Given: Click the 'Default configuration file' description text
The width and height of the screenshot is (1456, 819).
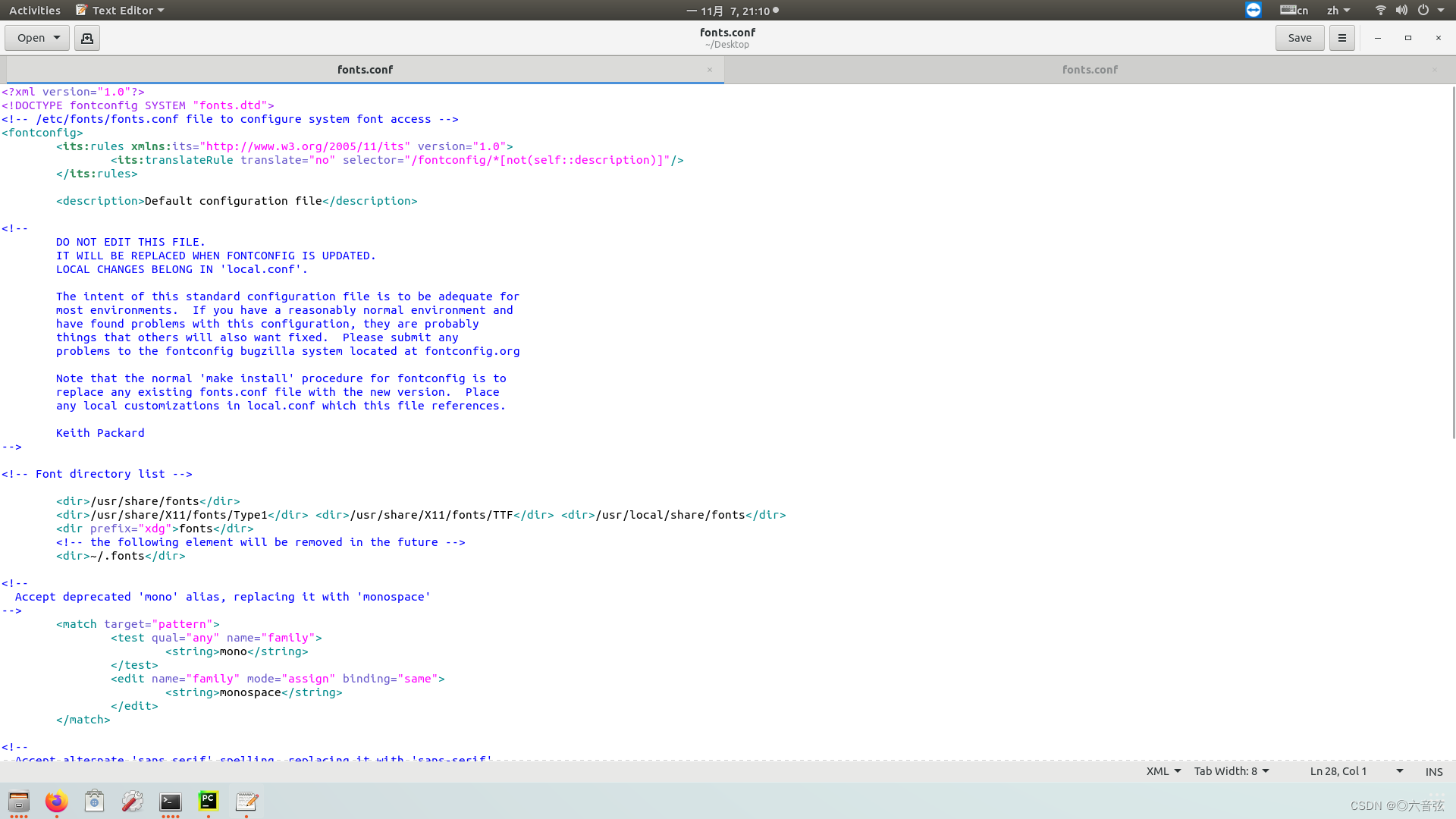Looking at the screenshot, I should [234, 201].
